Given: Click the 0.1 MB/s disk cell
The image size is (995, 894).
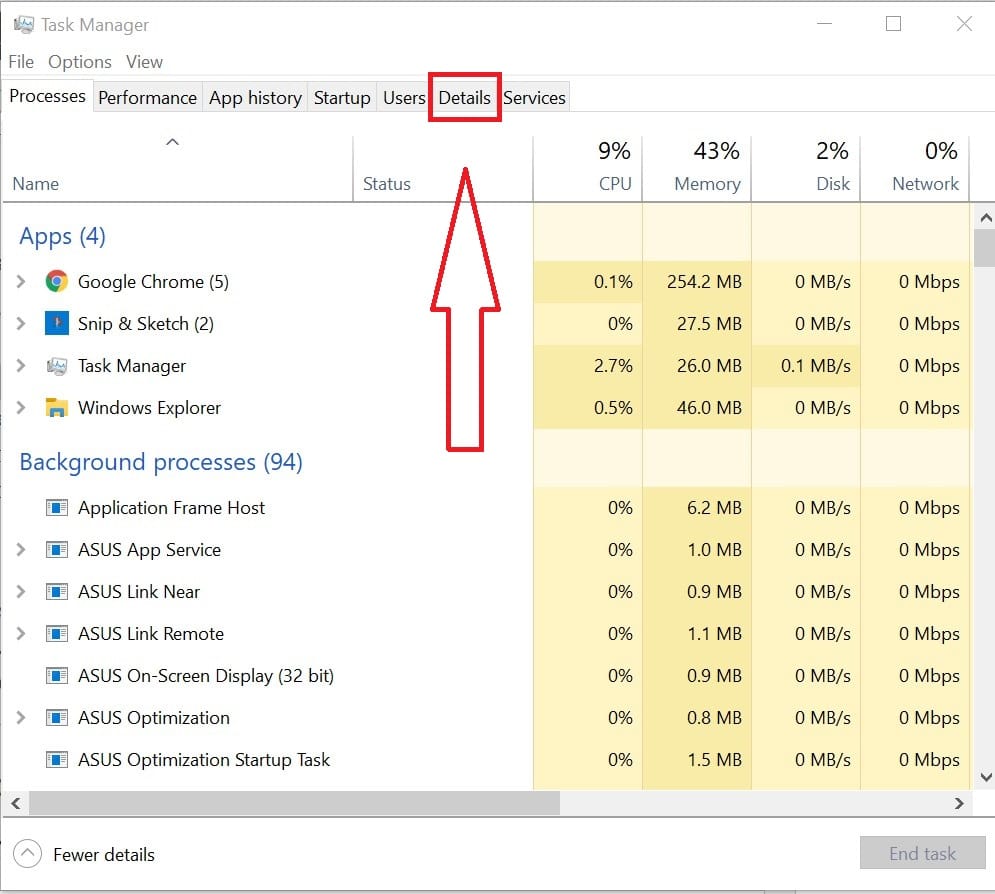Looking at the screenshot, I should click(x=806, y=365).
